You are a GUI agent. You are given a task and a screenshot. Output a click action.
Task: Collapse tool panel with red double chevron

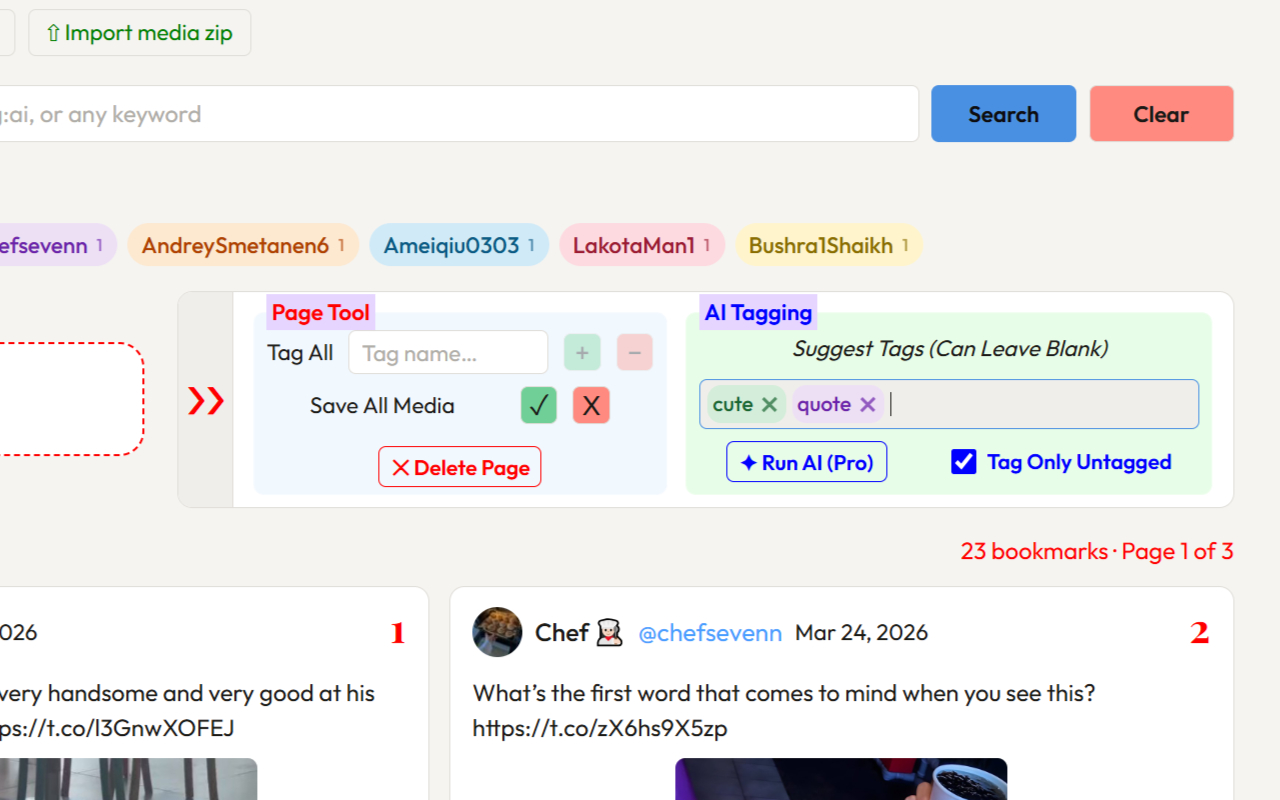[206, 401]
